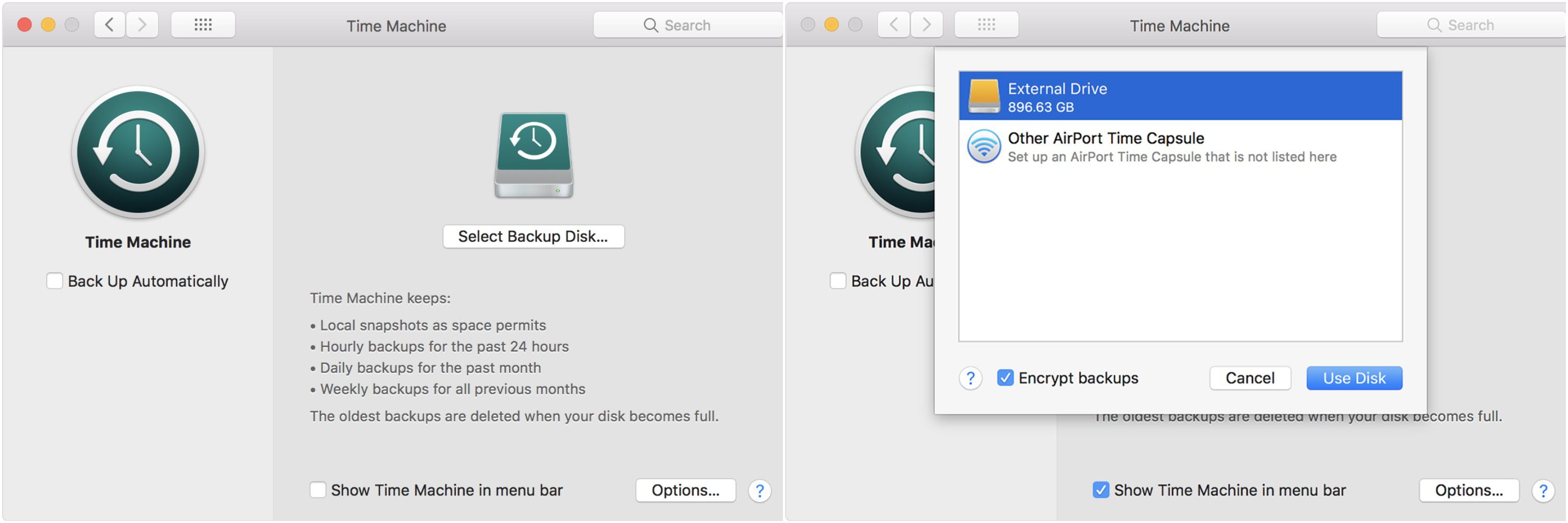
Task: Click the yellow External Drive icon in disk list
Action: pyautogui.click(x=984, y=96)
